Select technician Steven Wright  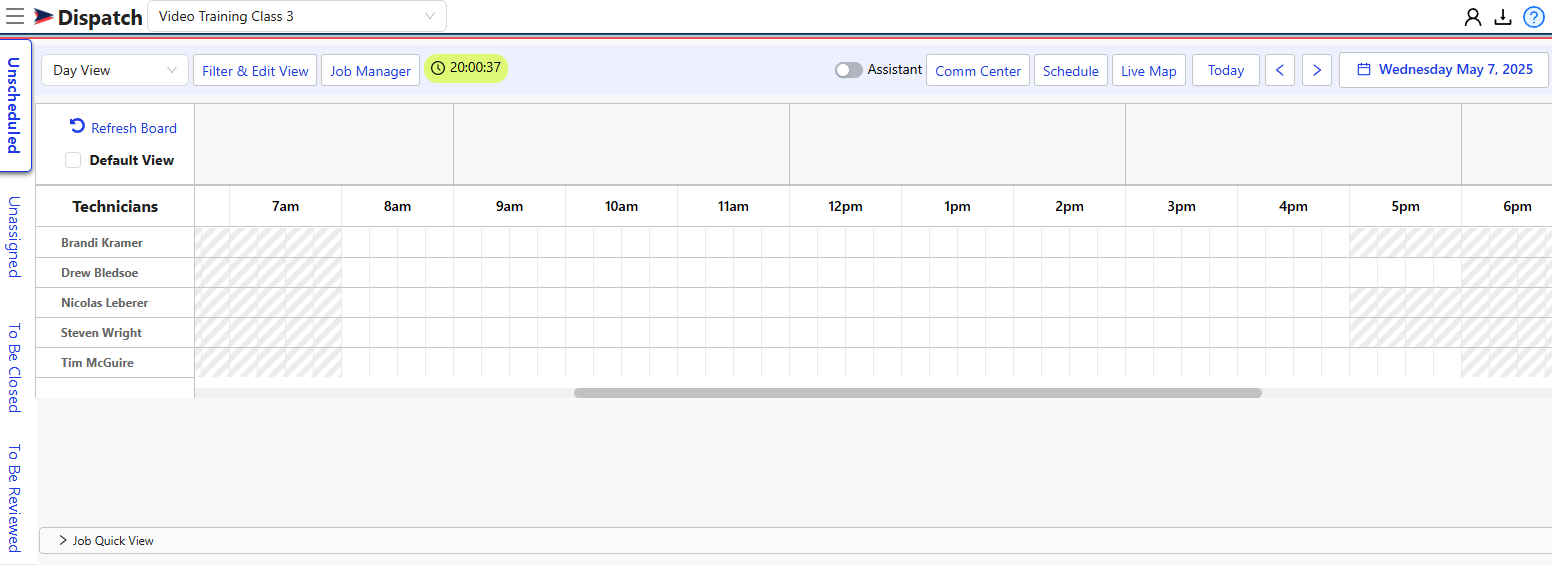pos(101,333)
